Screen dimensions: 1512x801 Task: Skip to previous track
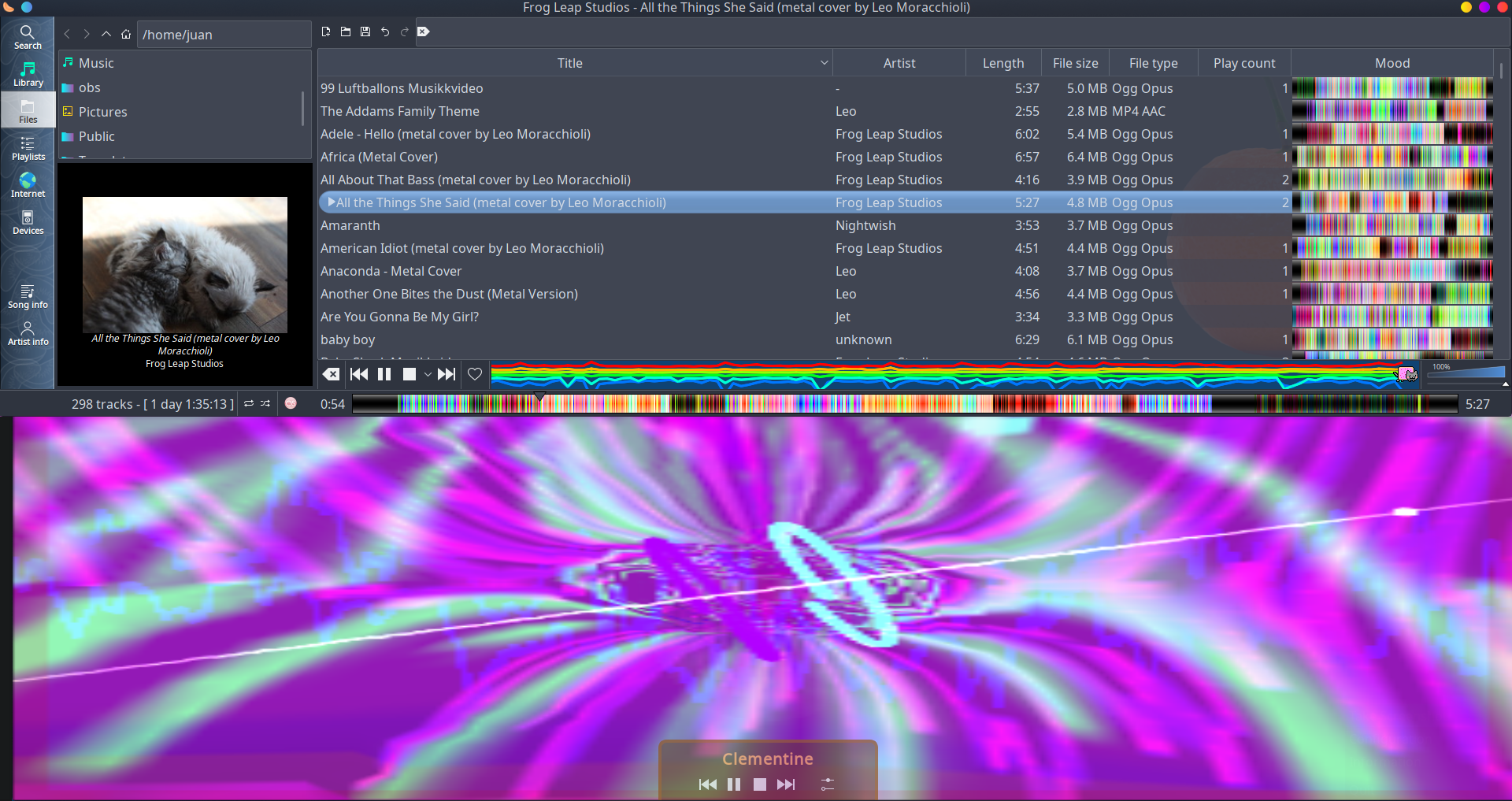(359, 374)
